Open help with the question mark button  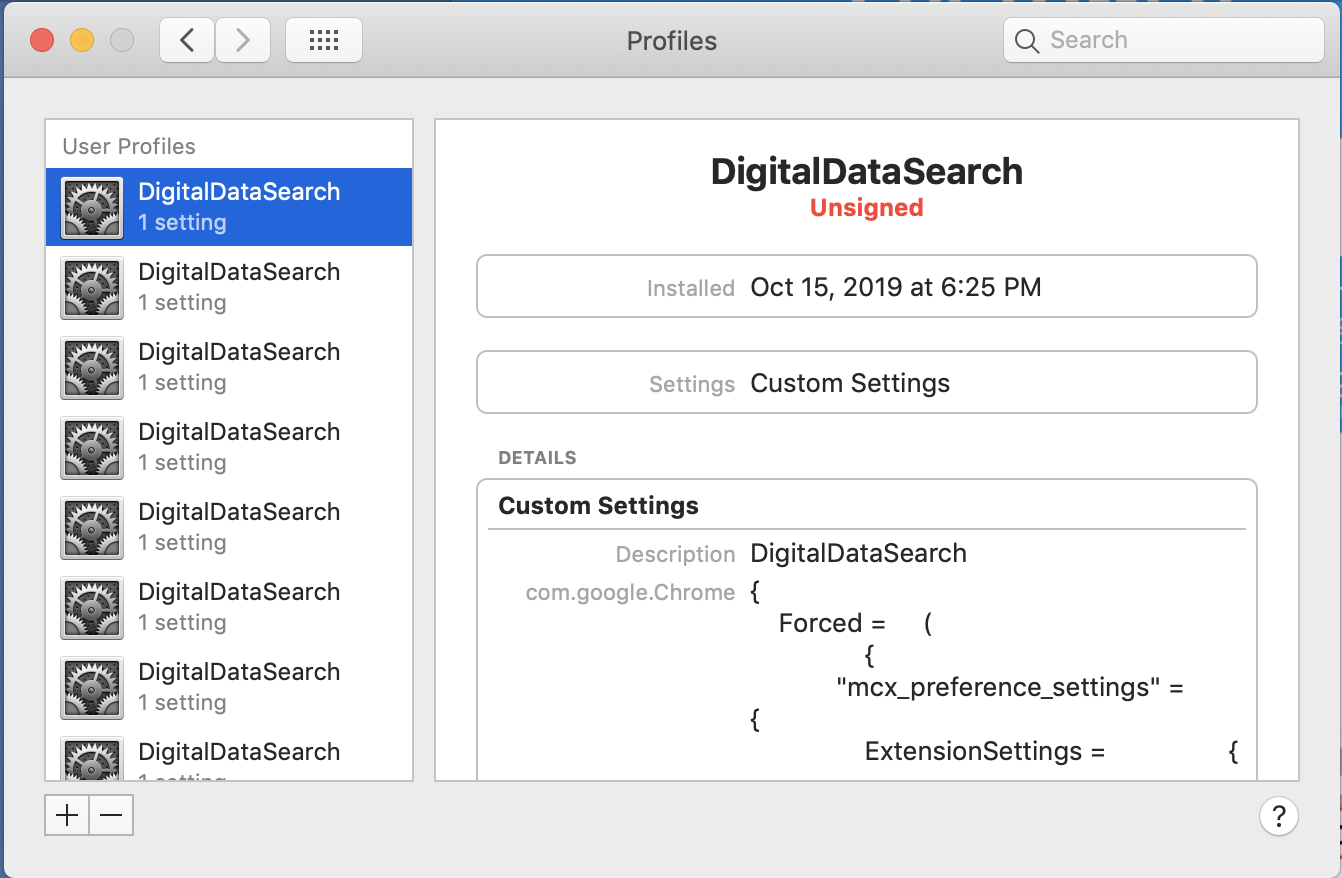(1278, 816)
